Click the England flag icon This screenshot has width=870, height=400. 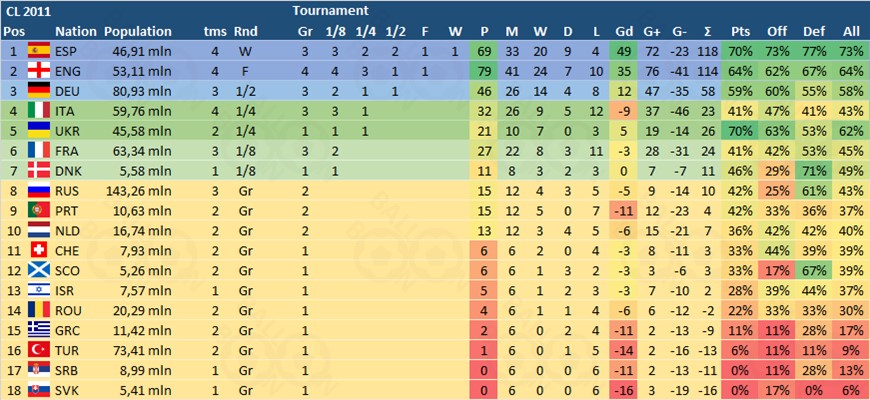[x=38, y=72]
